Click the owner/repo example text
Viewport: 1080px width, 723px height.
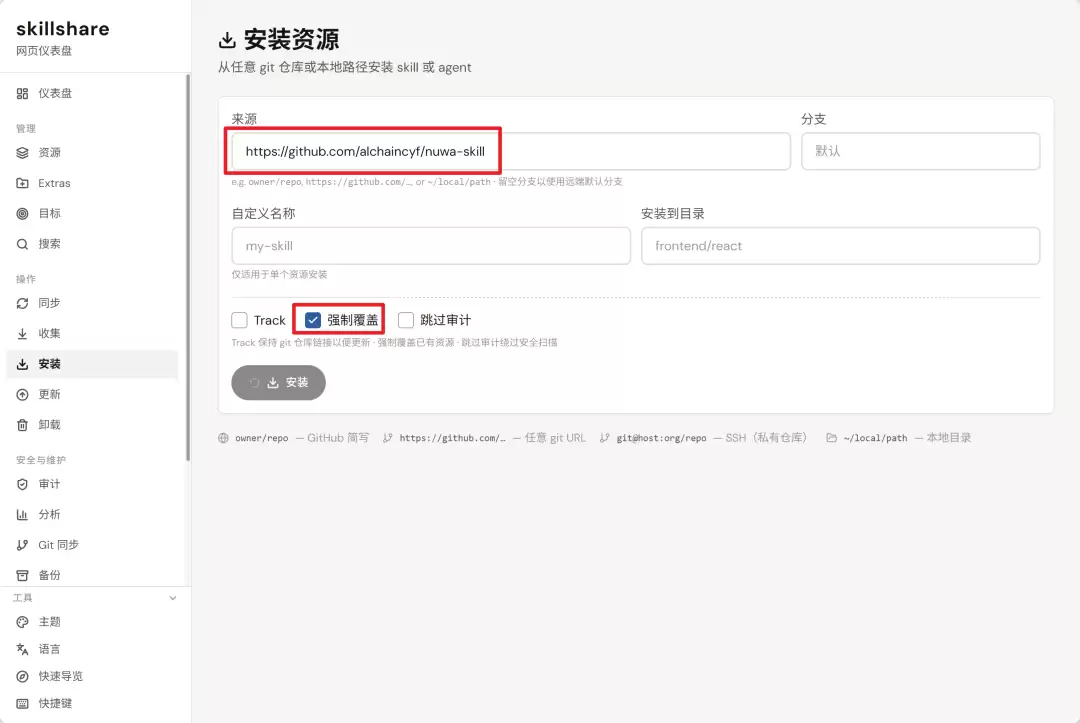262,438
